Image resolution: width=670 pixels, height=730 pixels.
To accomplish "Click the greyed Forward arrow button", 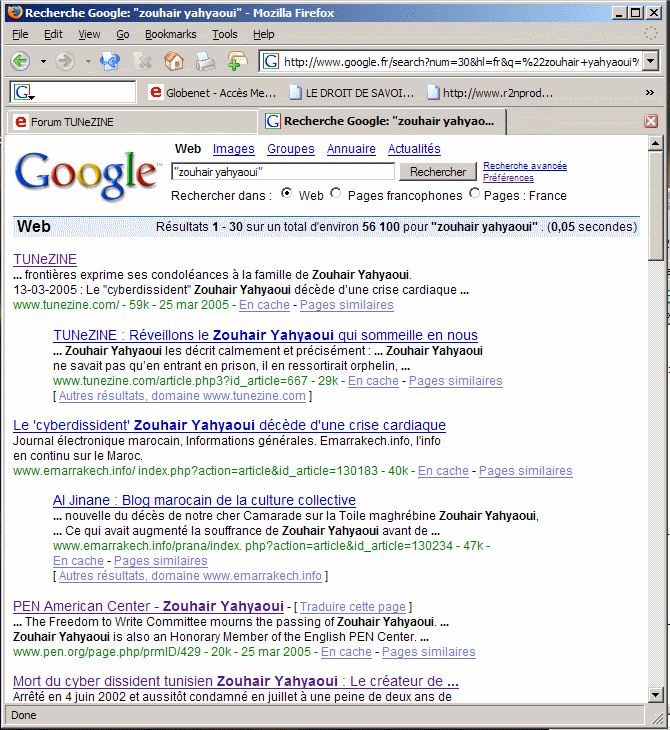I will [x=65, y=61].
